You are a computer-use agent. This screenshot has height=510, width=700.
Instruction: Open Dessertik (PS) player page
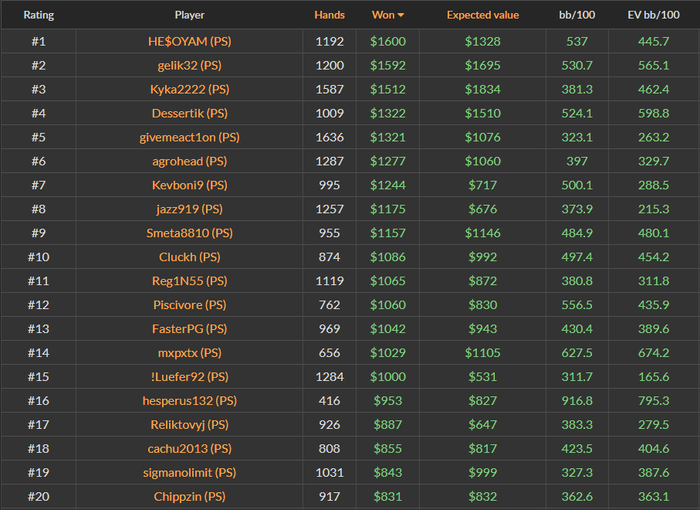[189, 114]
